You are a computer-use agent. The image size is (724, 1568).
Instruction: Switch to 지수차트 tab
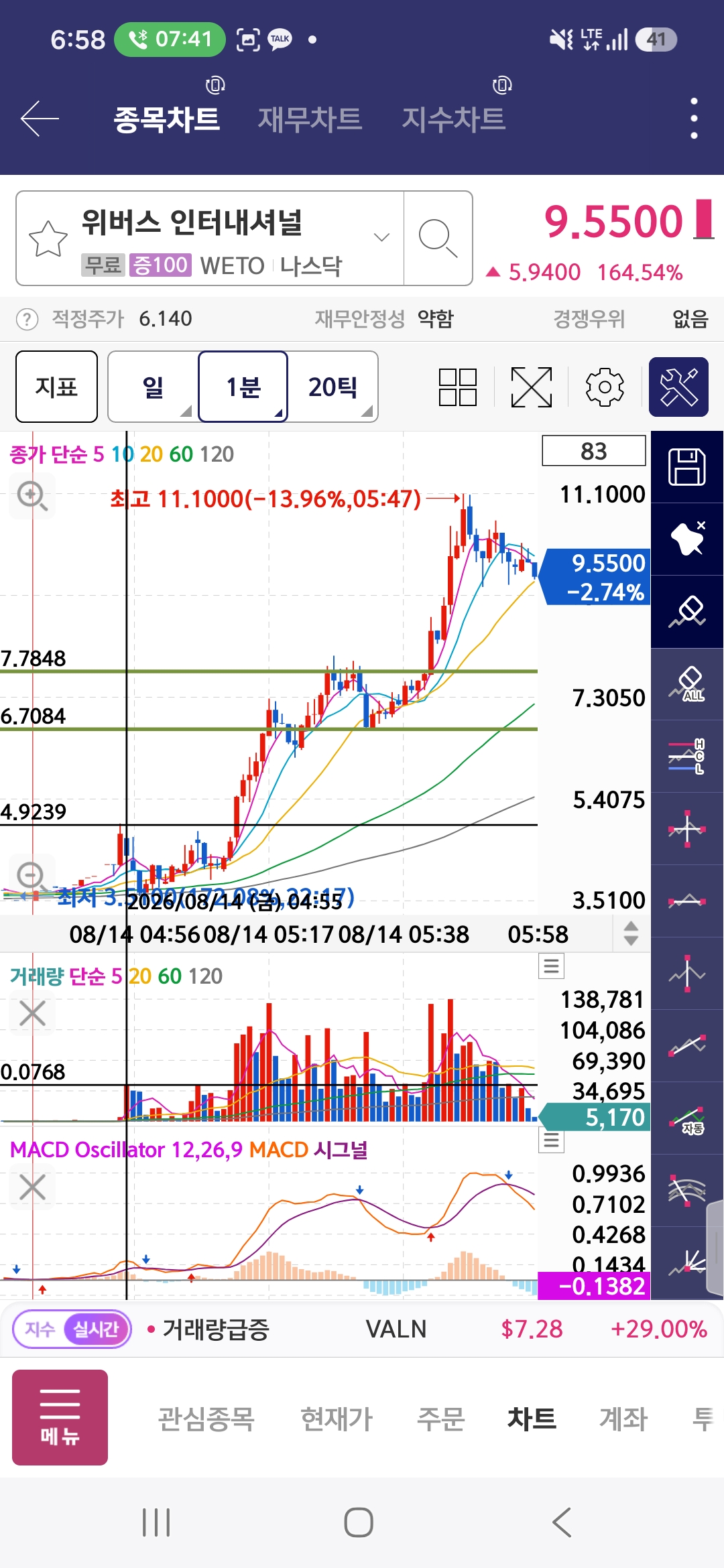point(453,119)
